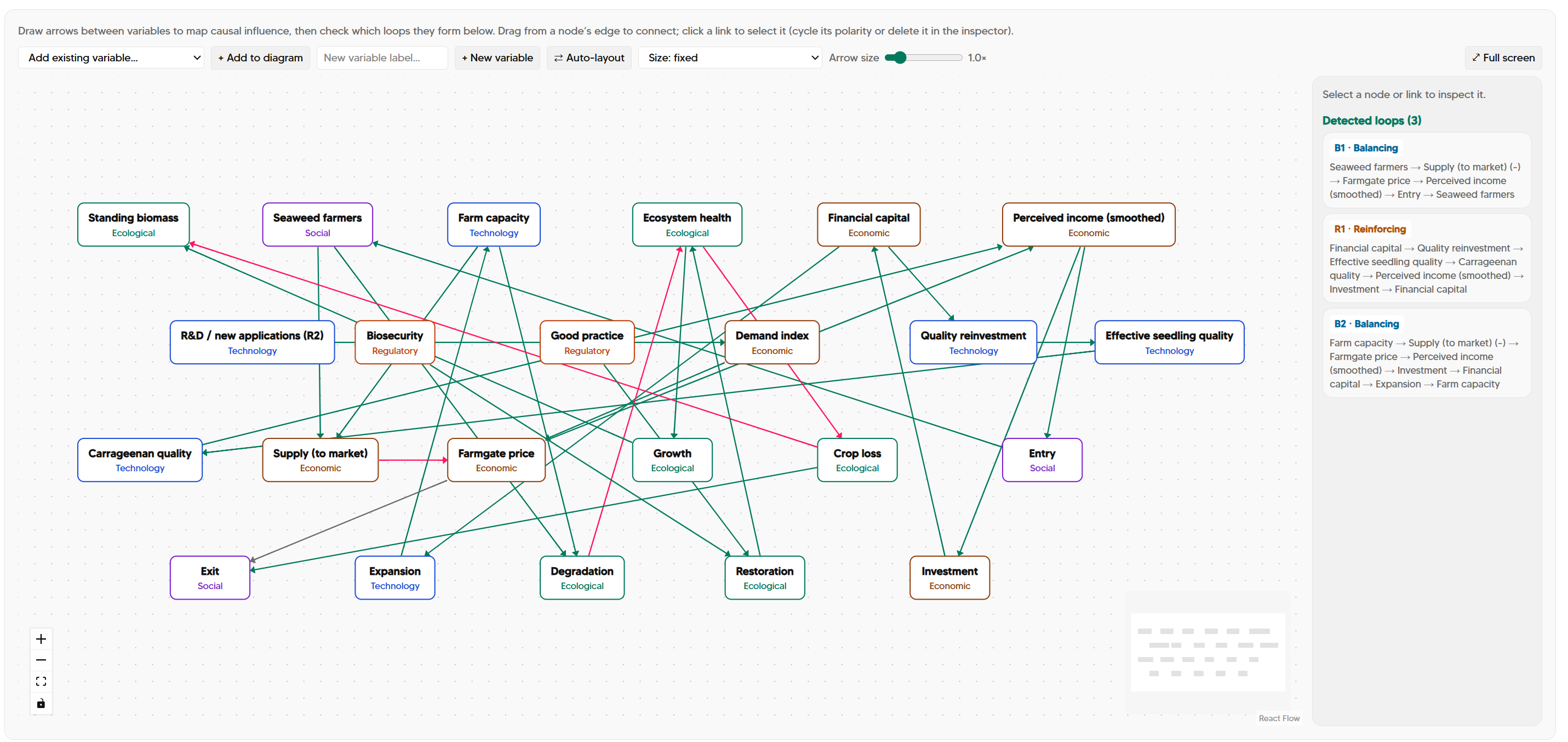This screenshot has height=742, width=1568.
Task: Select the B2 Balancing loop card
Action: coord(1427,353)
